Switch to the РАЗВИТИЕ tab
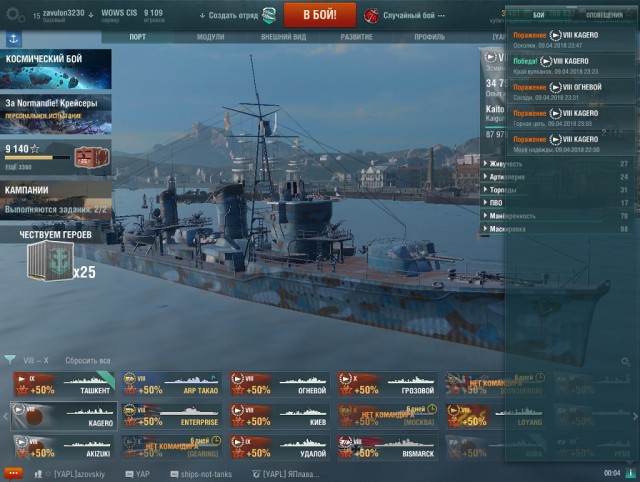 (x=356, y=37)
